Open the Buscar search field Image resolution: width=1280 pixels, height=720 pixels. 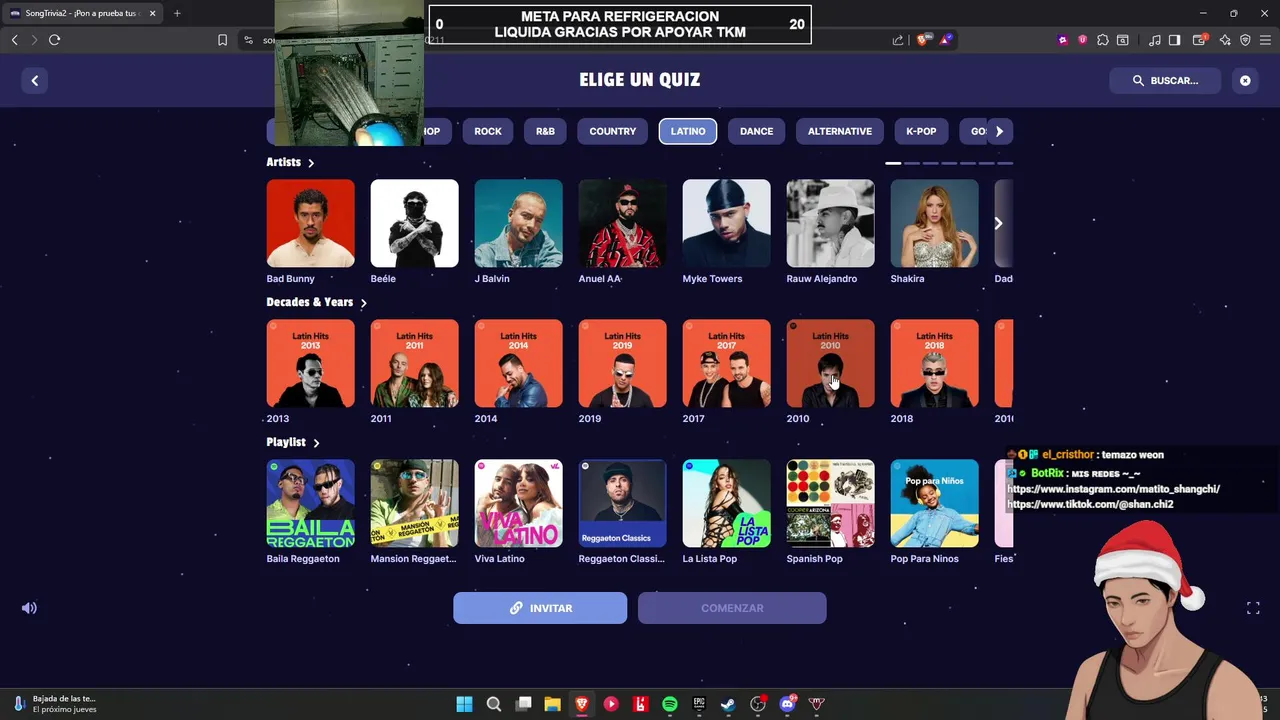(x=1165, y=81)
